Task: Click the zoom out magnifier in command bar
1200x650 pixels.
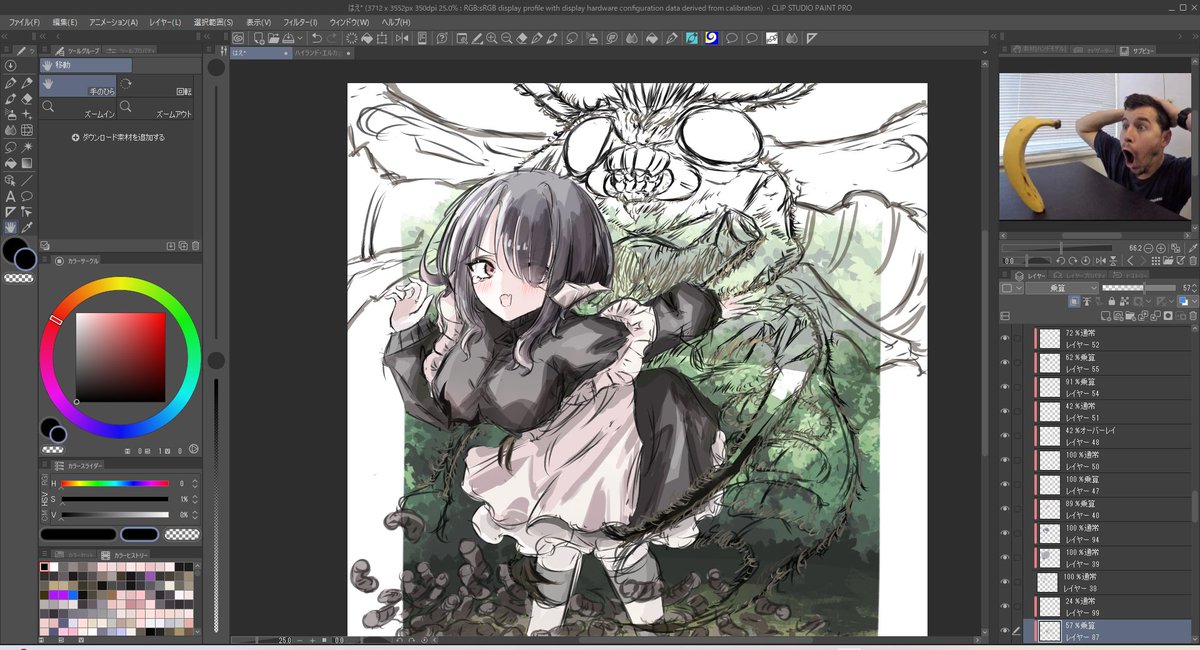Action: 506,38
